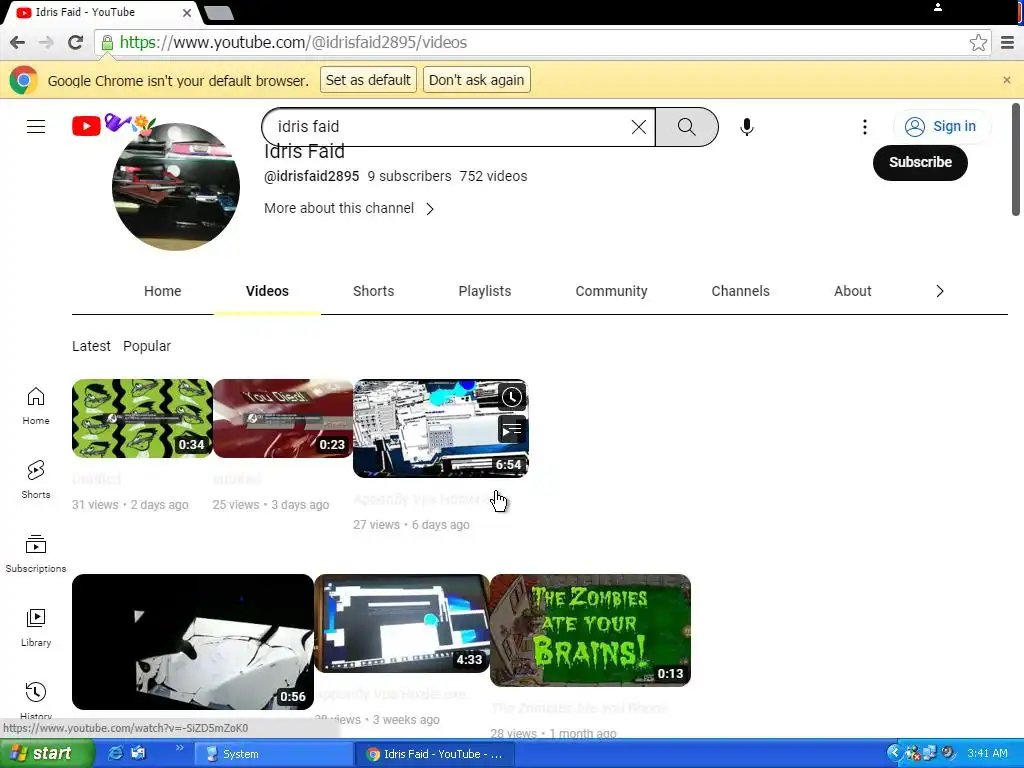This screenshot has width=1024, height=768.
Task: Open the About tab
Action: 852,291
